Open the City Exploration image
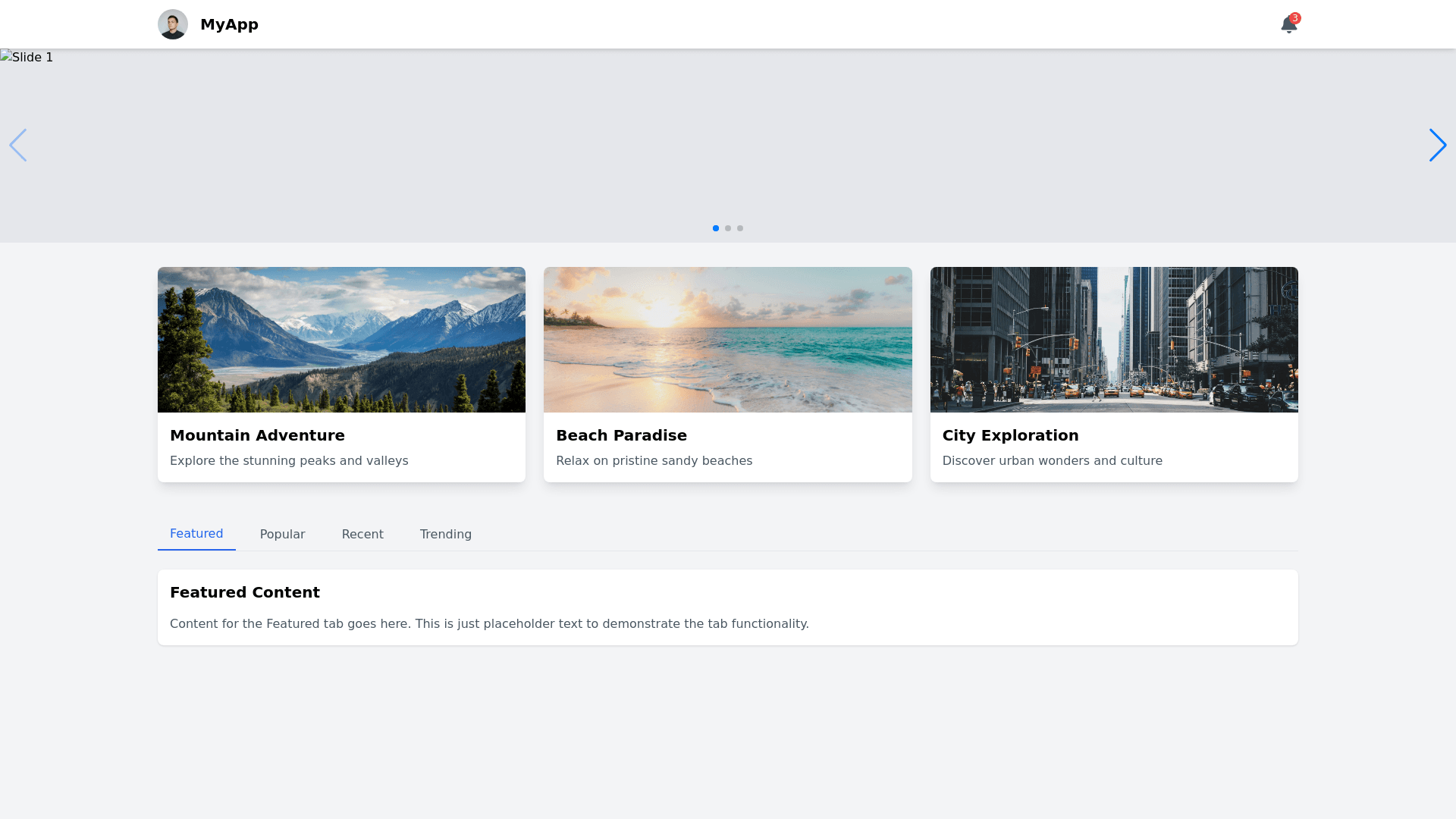The width and height of the screenshot is (1456, 819). (x=1114, y=340)
